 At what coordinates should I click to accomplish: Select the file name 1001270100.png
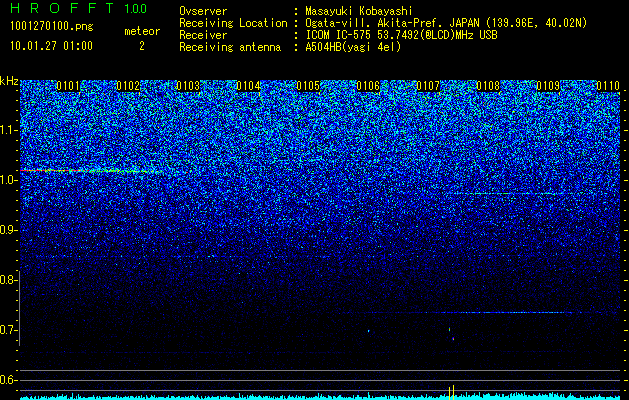52,26
